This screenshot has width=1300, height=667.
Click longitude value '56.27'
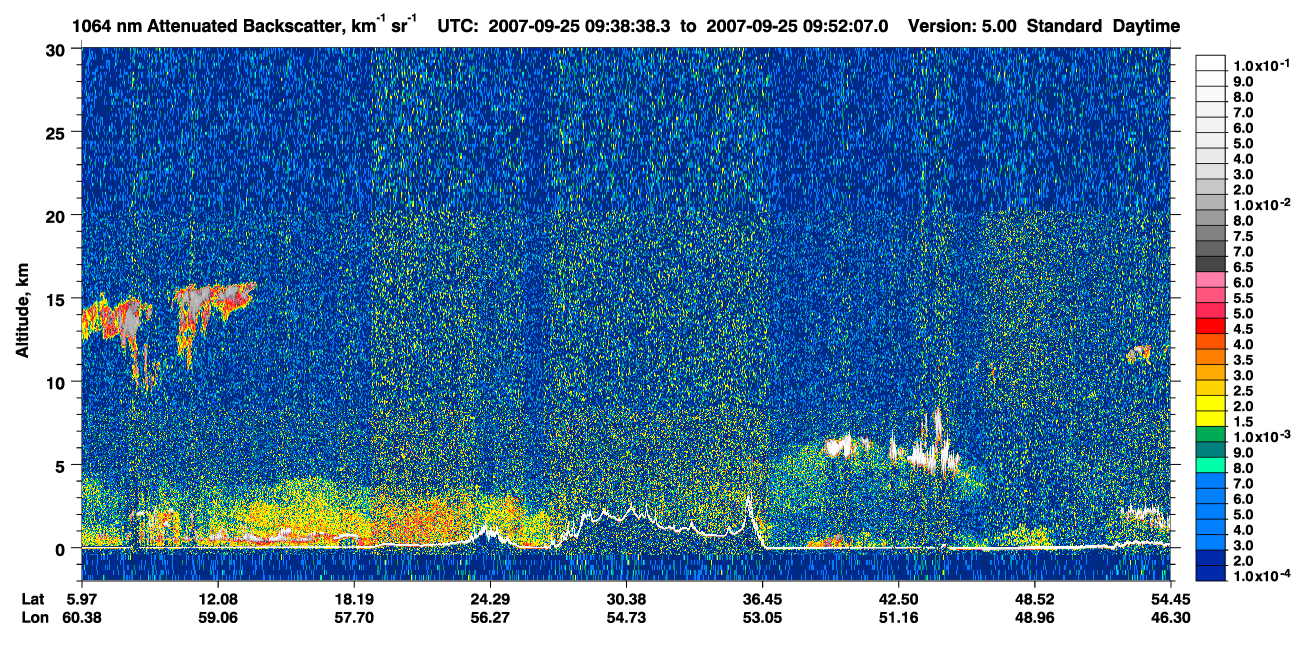point(490,617)
